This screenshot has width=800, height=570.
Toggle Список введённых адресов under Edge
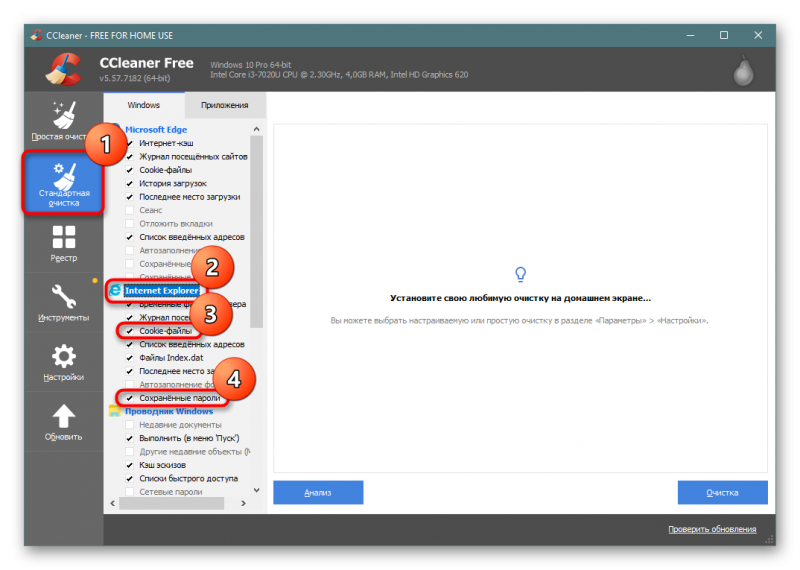point(130,237)
